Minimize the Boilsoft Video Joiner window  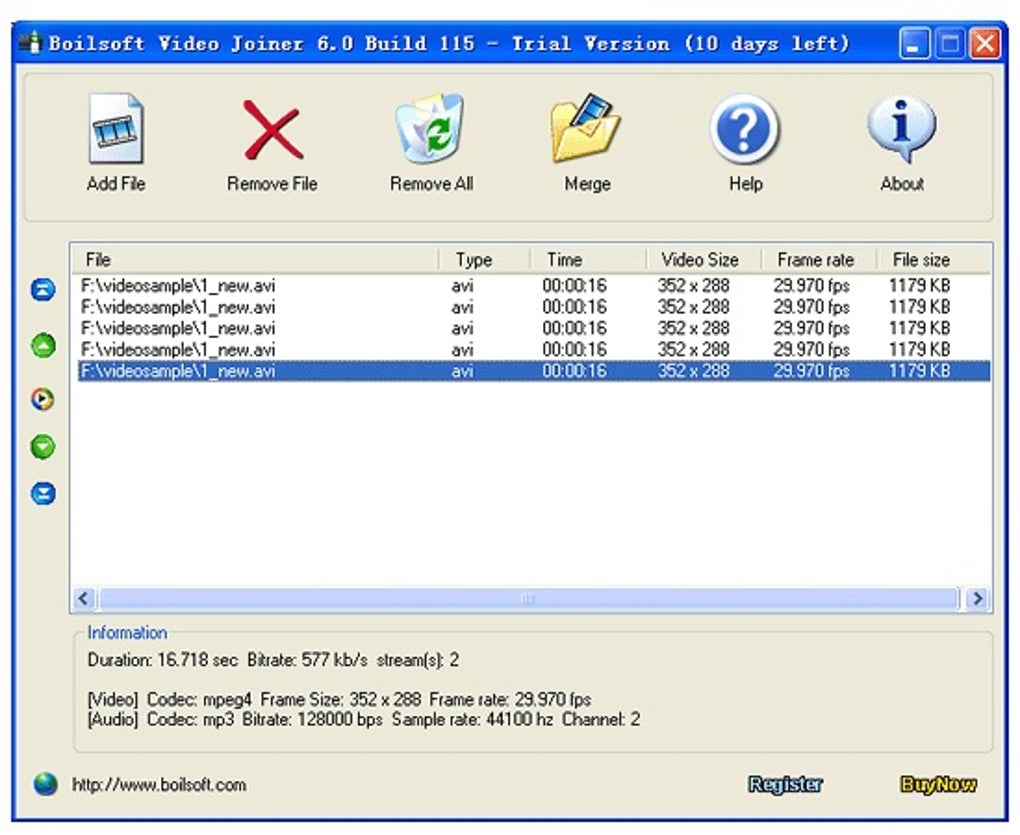point(914,44)
